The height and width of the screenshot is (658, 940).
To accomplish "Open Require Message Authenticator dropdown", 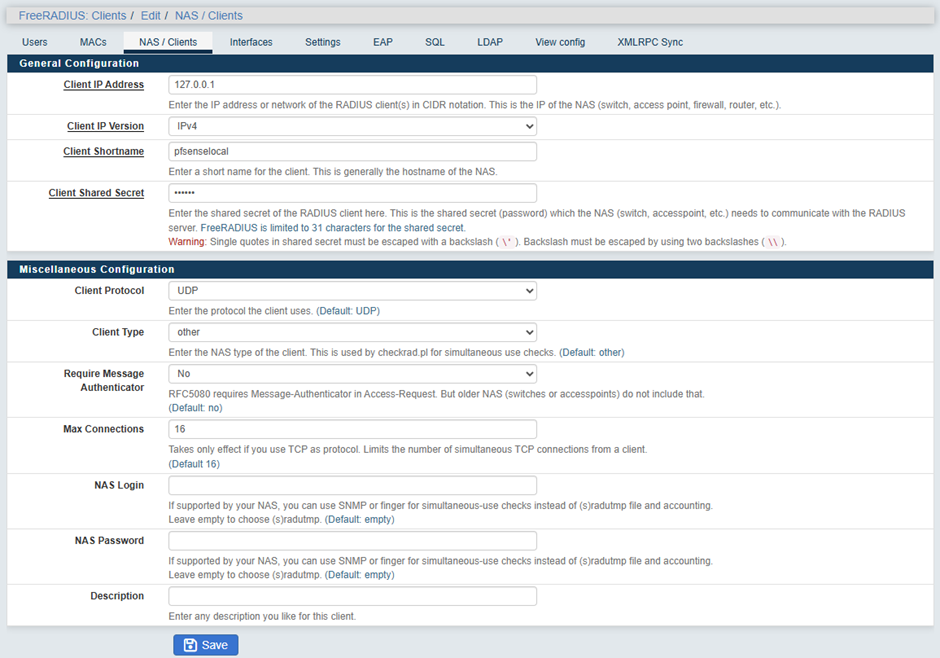I will coord(352,374).
